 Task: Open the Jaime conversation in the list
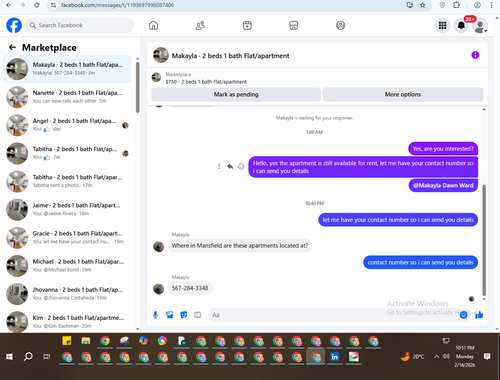67,209
